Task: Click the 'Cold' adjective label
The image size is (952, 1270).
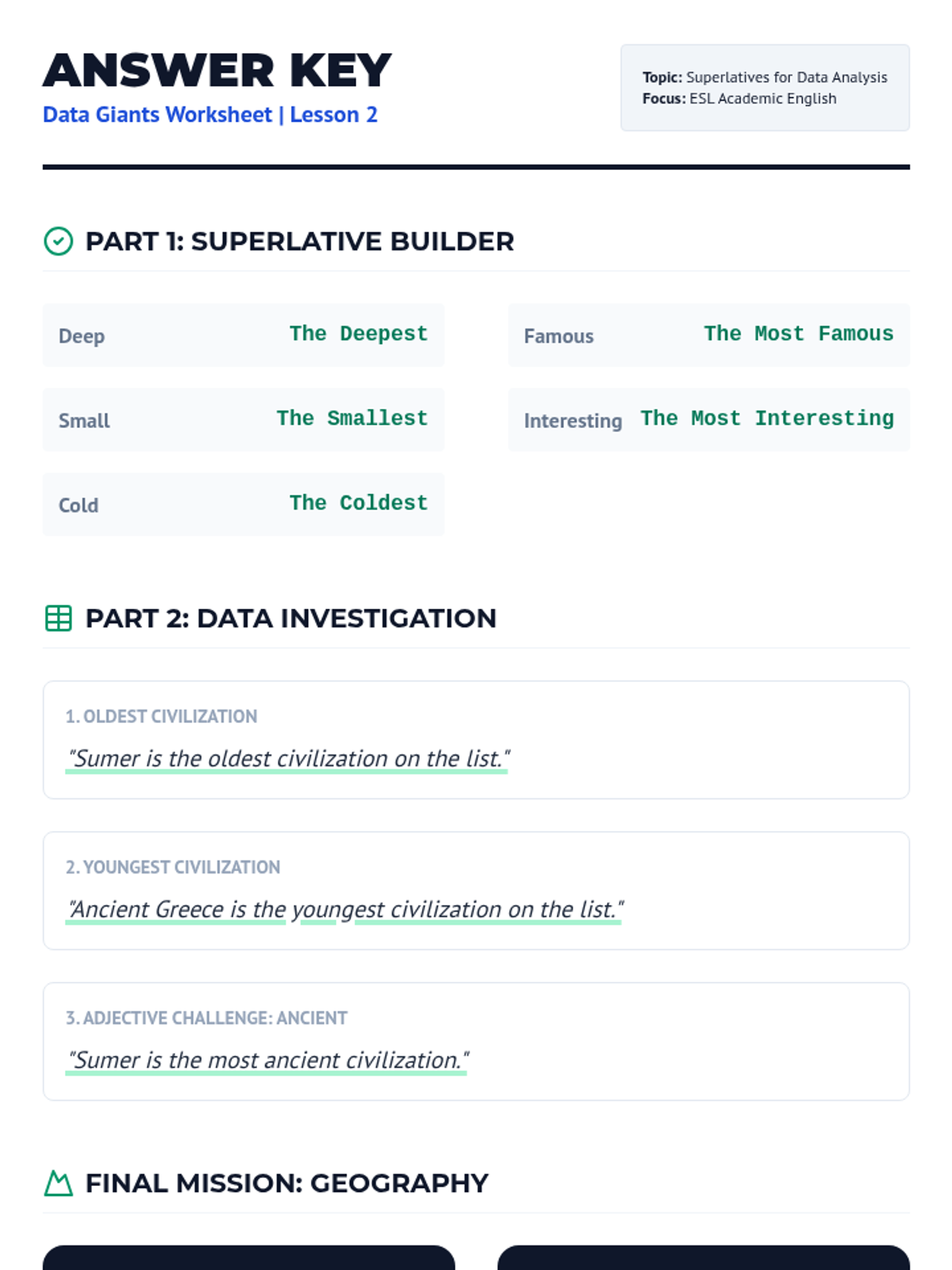Action: pos(79,506)
